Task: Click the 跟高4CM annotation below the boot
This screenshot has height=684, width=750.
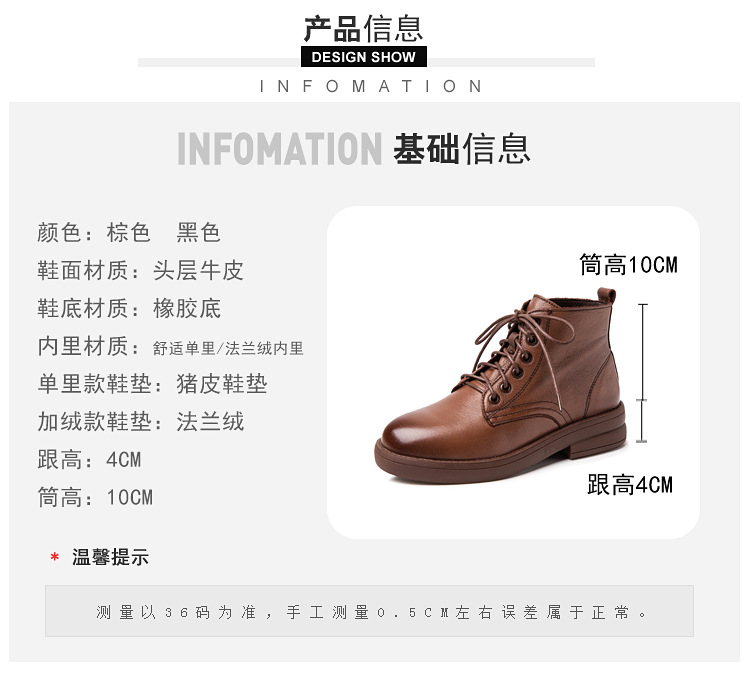Action: point(630,485)
